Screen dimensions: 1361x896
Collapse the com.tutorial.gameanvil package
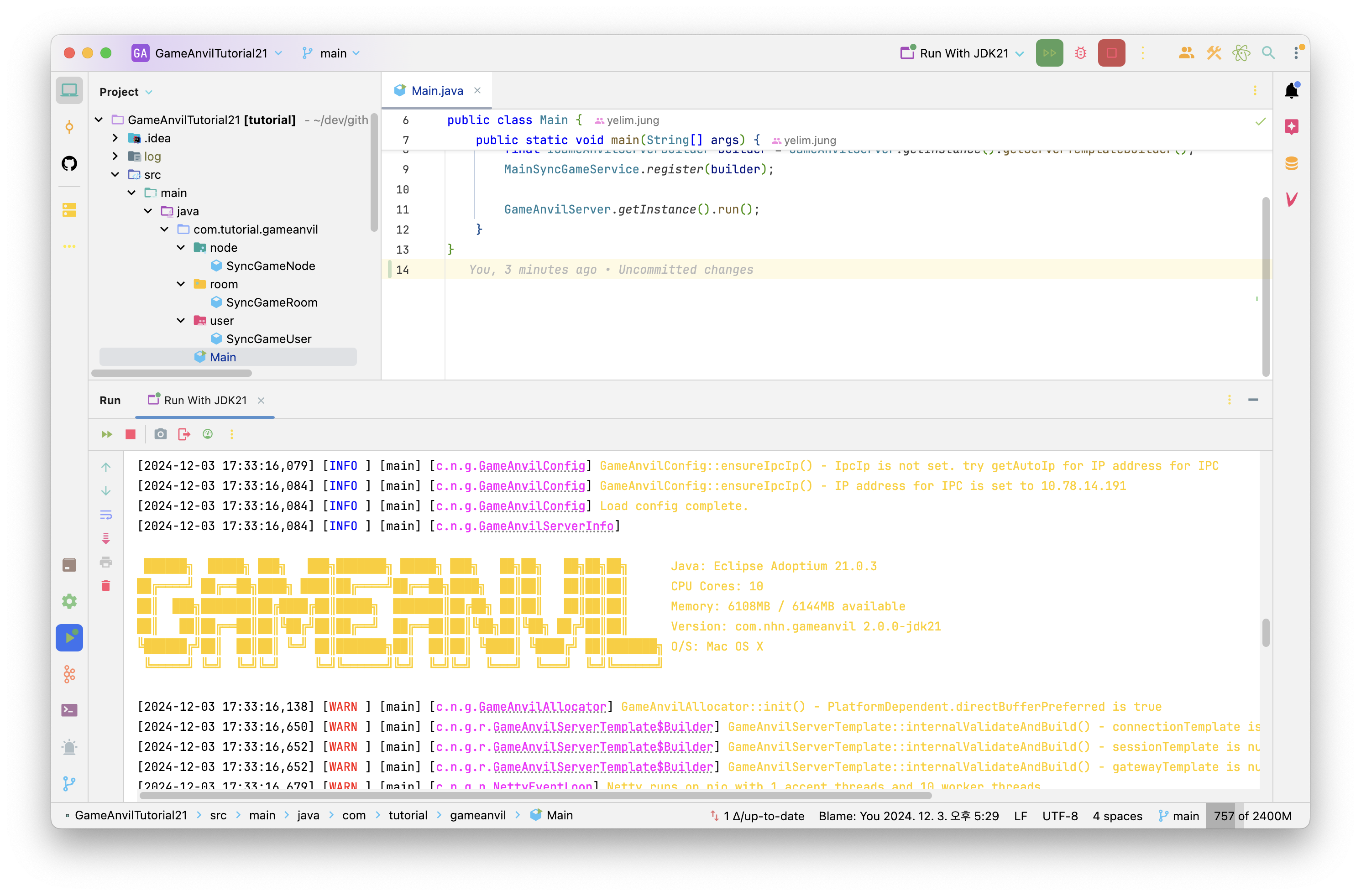(165, 230)
